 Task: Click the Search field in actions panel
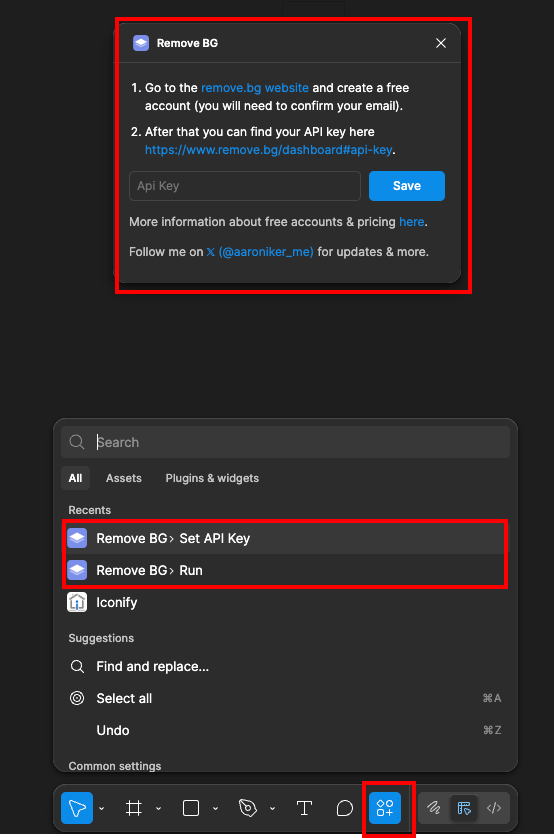coord(285,442)
